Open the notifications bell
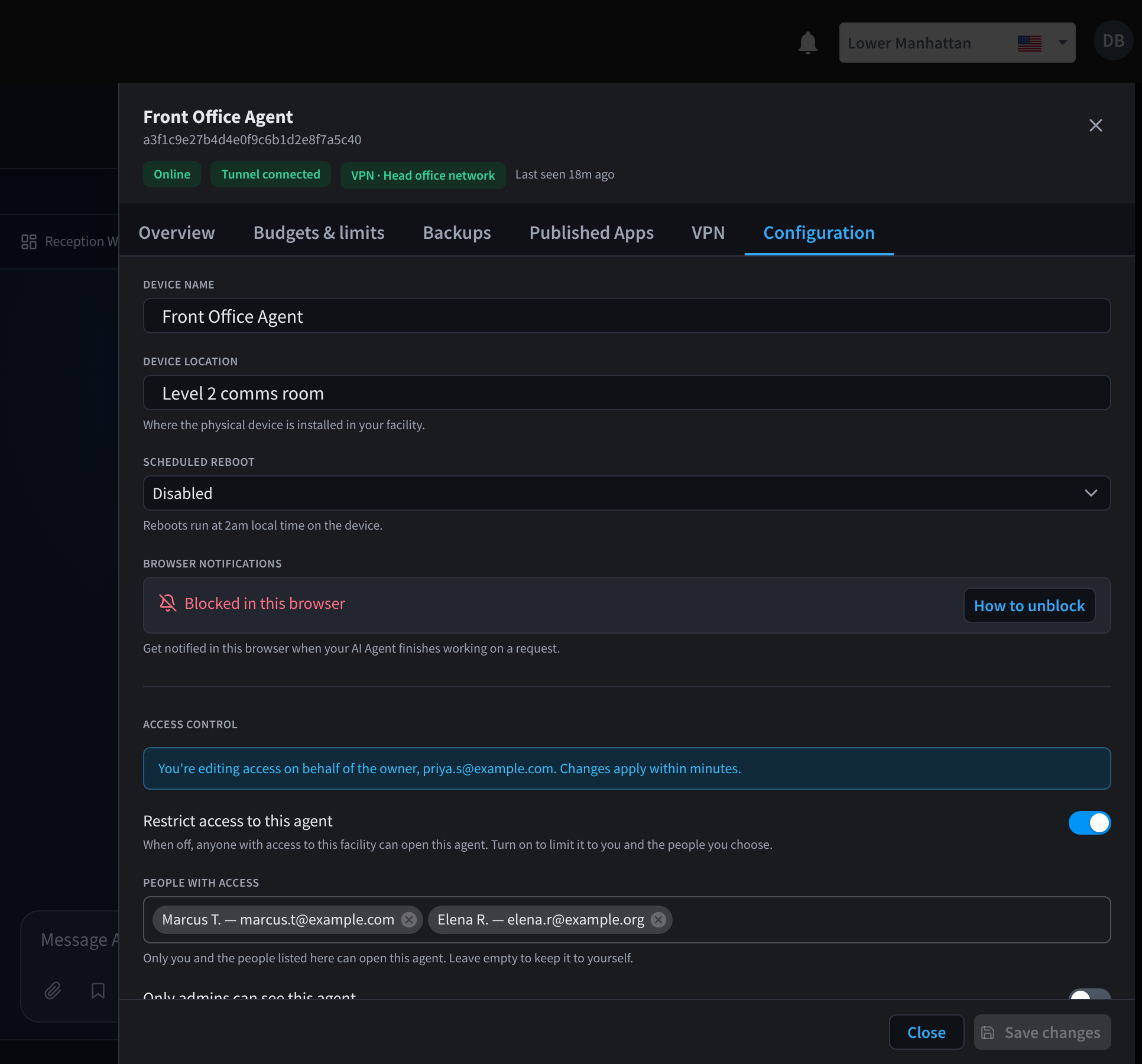This screenshot has width=1142, height=1064. tap(807, 43)
